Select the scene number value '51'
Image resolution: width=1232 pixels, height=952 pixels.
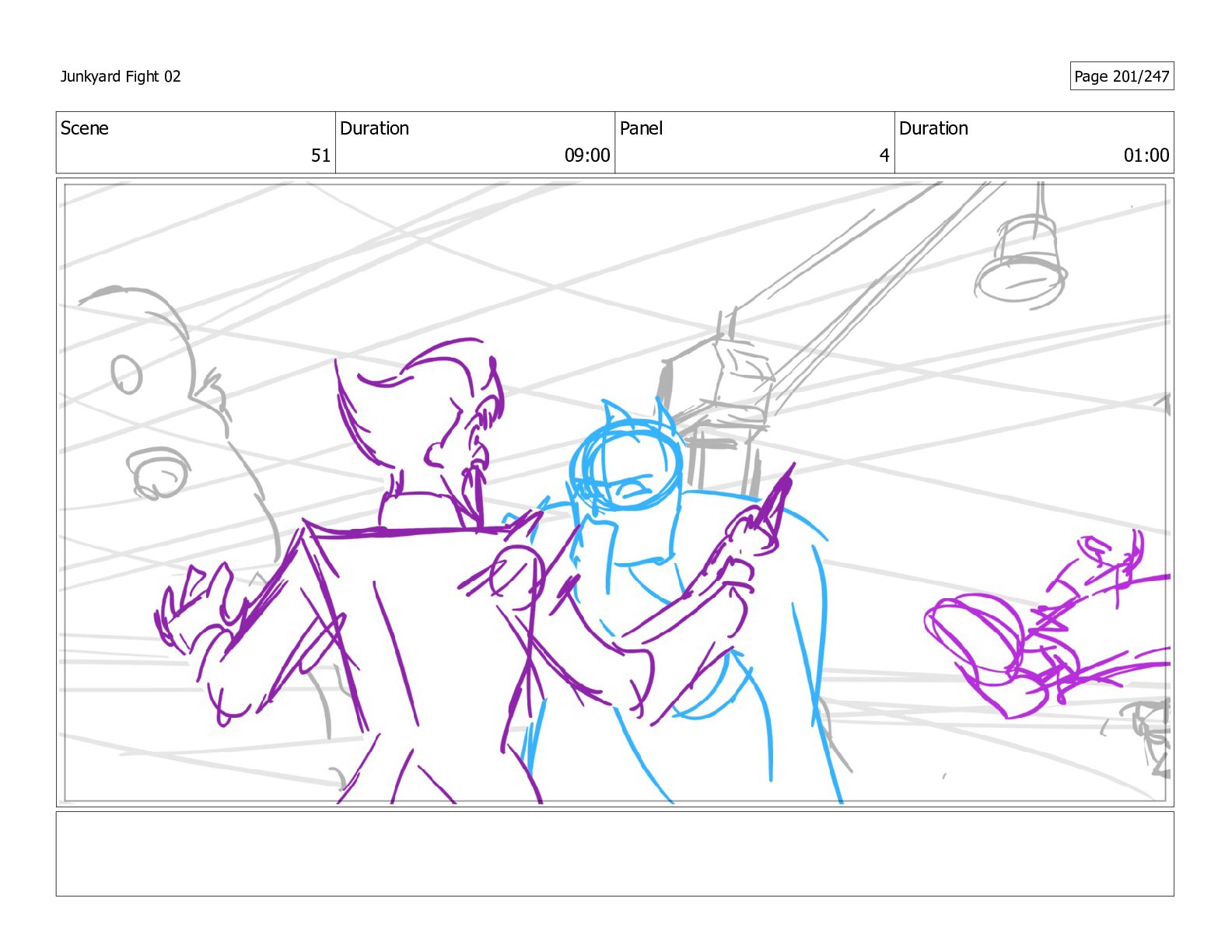click(320, 156)
